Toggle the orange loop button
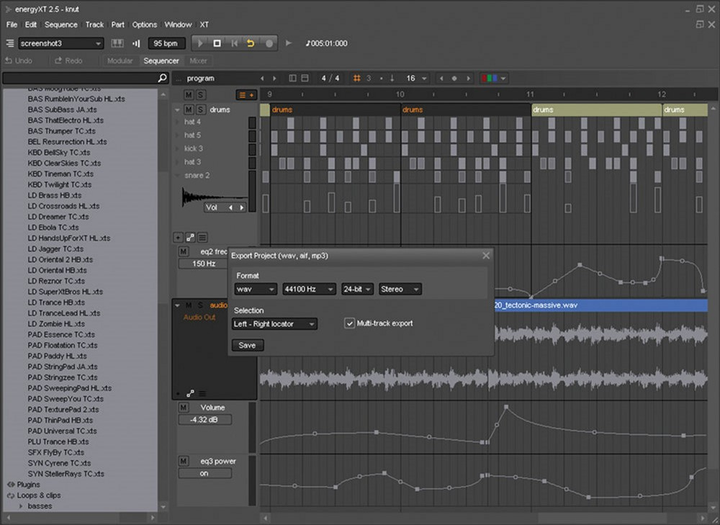Image resolution: width=720 pixels, height=525 pixels. point(251,43)
